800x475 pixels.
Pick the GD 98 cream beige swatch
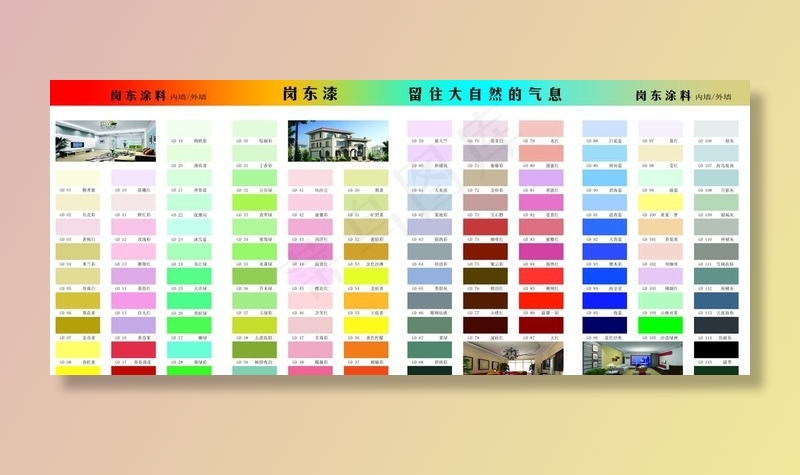661,153
